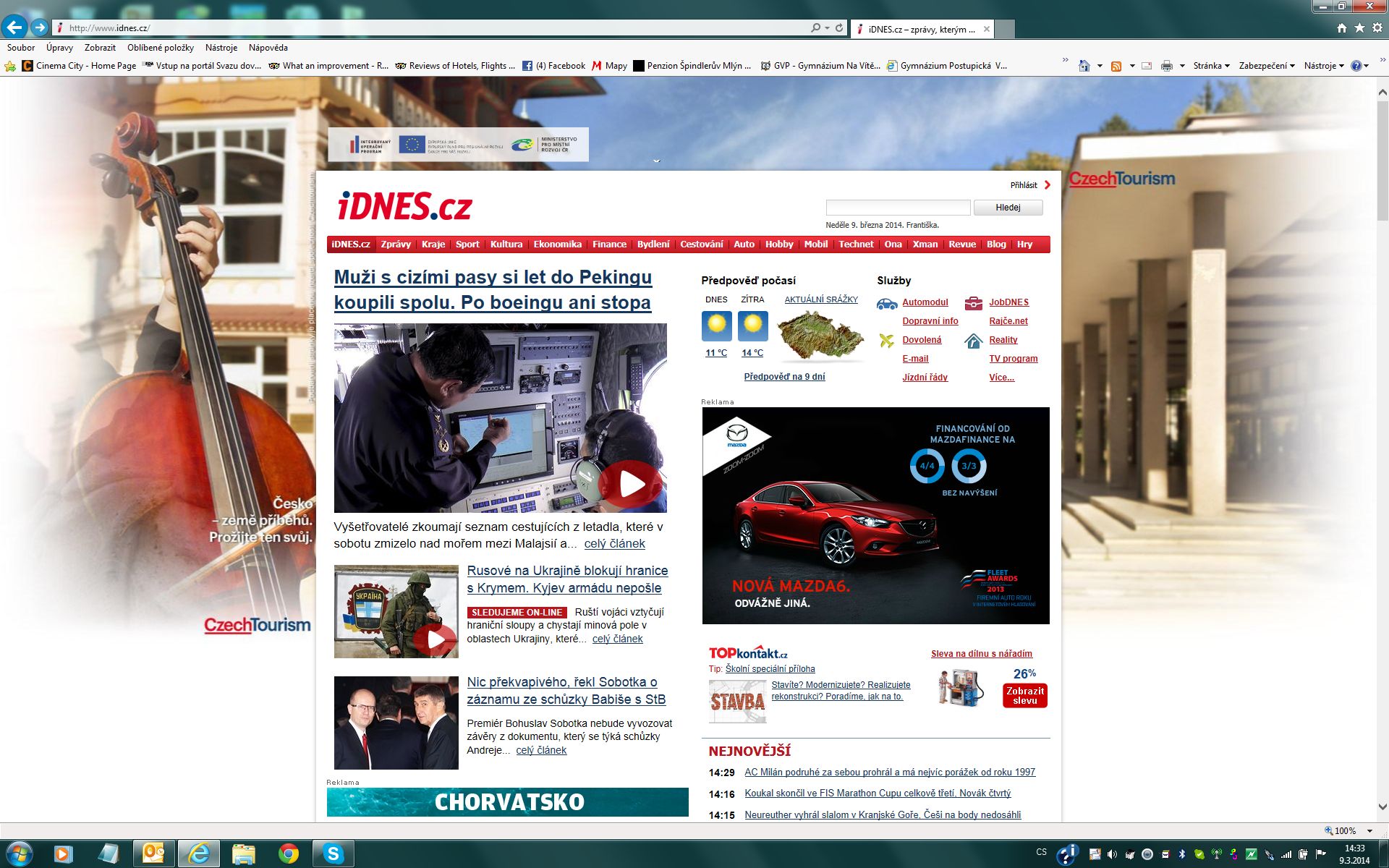Click the Sobotka and Babiš article thumbnail
The image size is (1389, 868).
pos(396,723)
